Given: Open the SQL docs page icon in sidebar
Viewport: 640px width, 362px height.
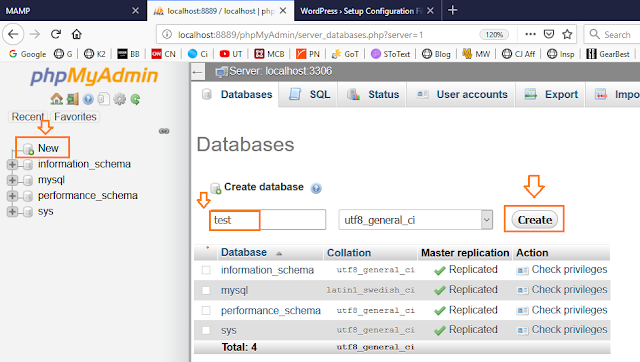Looking at the screenshot, I should click(x=104, y=99).
